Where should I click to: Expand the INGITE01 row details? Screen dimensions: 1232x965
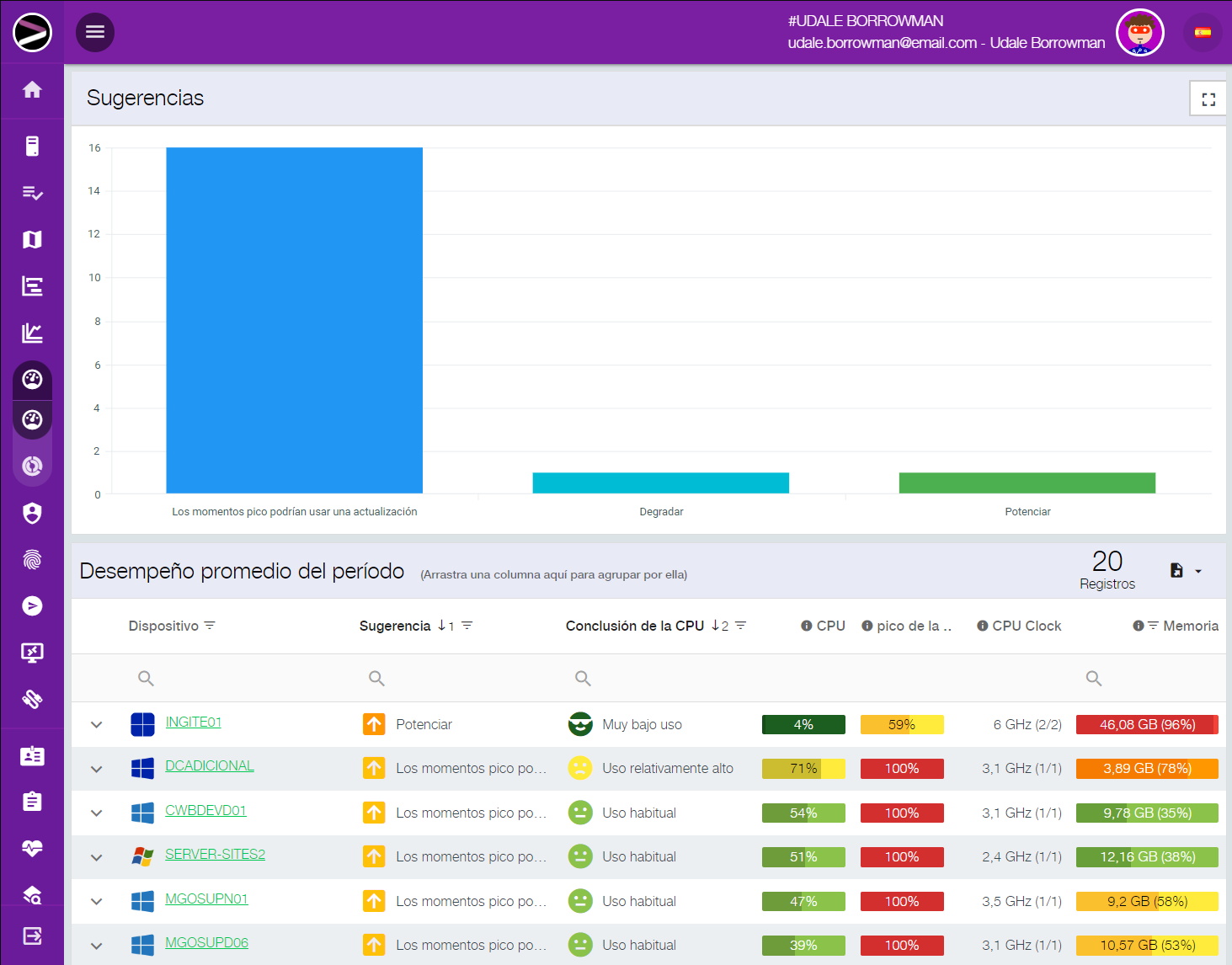pyautogui.click(x=97, y=725)
